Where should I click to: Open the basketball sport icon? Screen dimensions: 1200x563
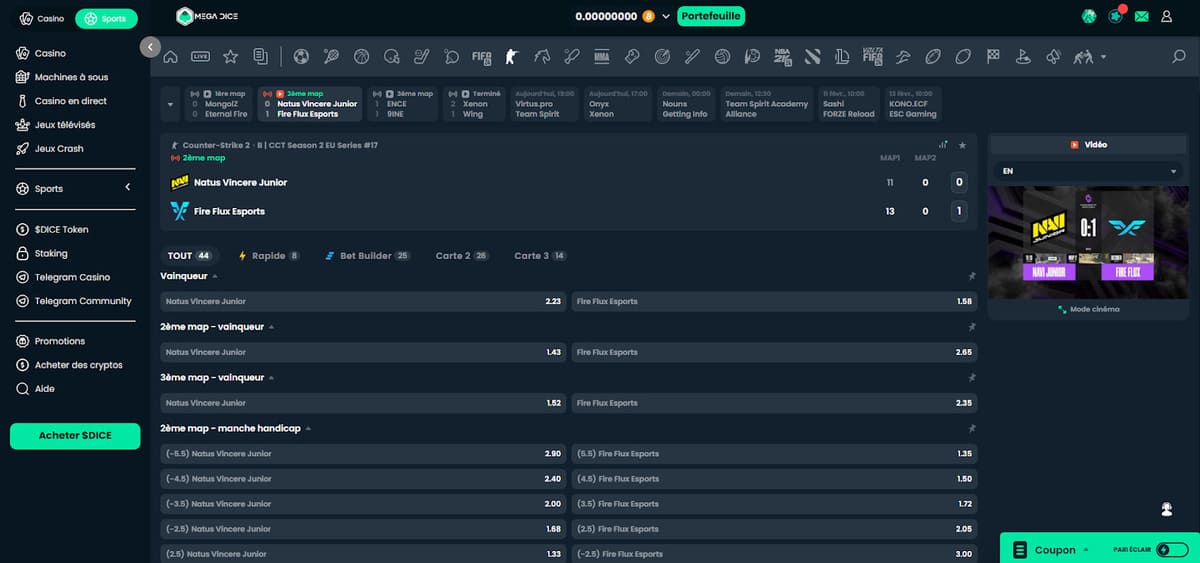[361, 57]
